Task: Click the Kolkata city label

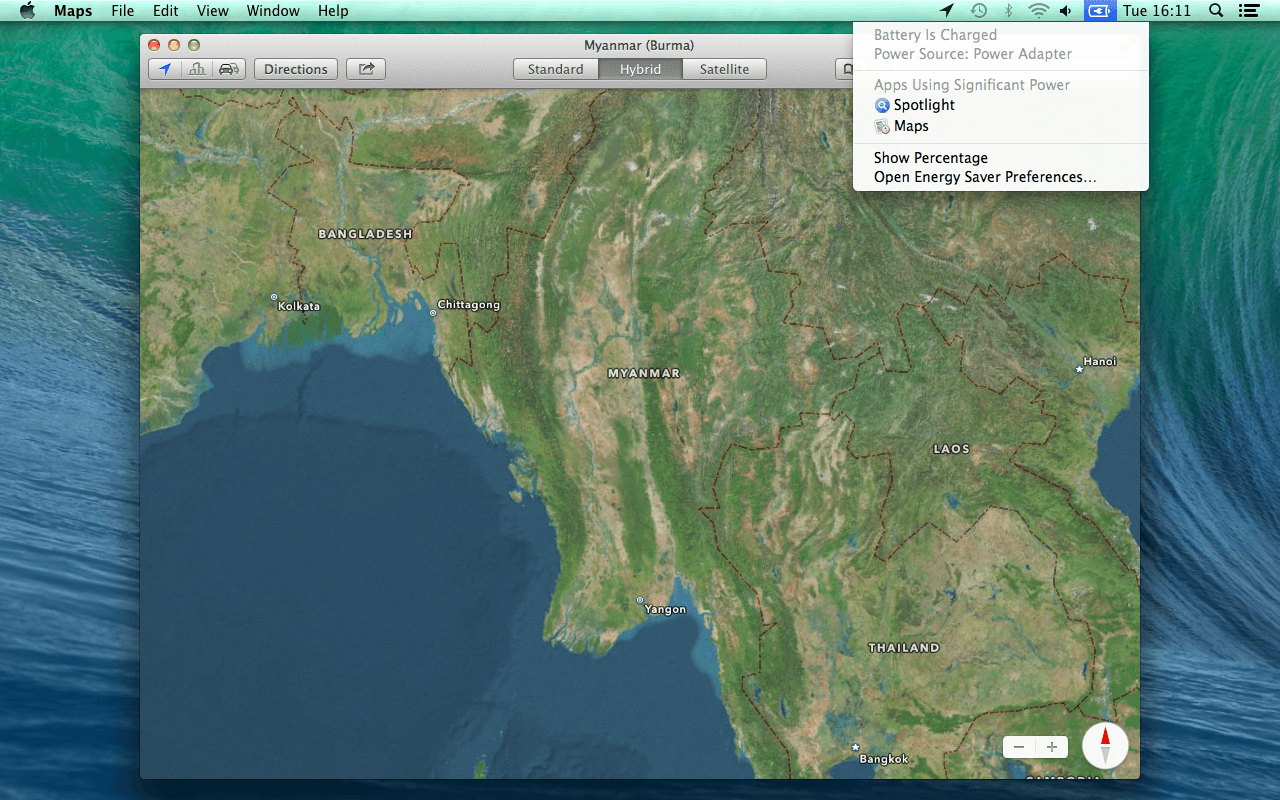Action: point(299,306)
